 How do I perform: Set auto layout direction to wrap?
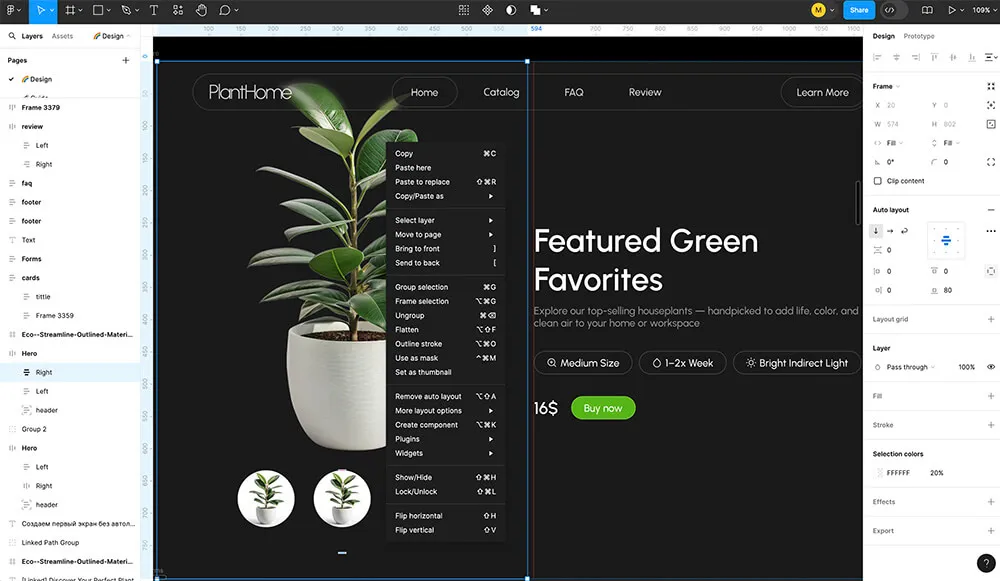click(904, 231)
